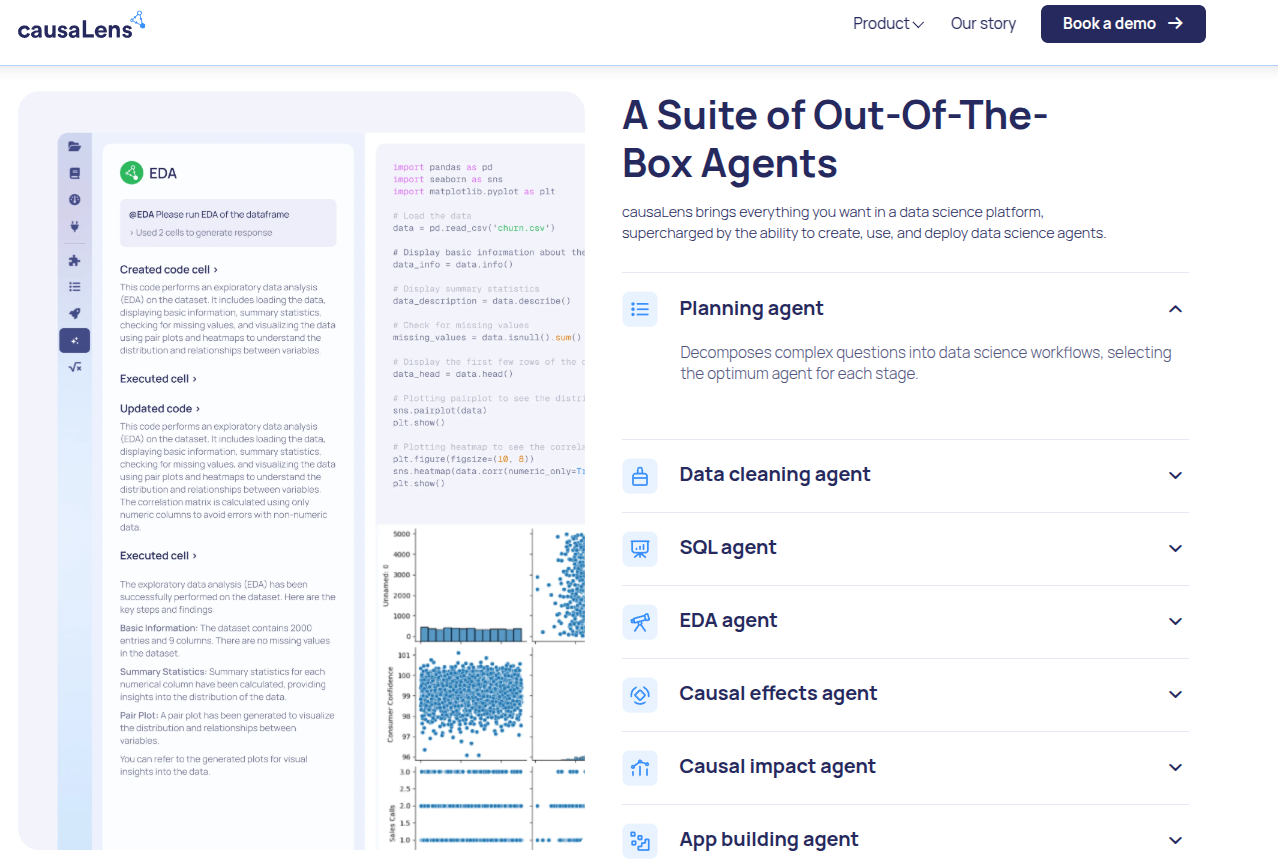Open the square-root formula sidebar icon
The width and height of the screenshot is (1278, 866).
click(x=74, y=367)
